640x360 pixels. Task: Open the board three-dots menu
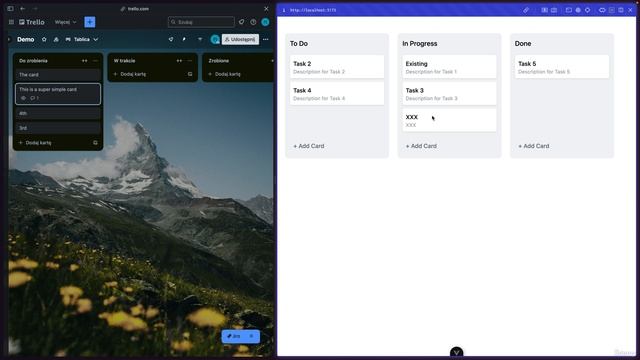pyautogui.click(x=266, y=40)
